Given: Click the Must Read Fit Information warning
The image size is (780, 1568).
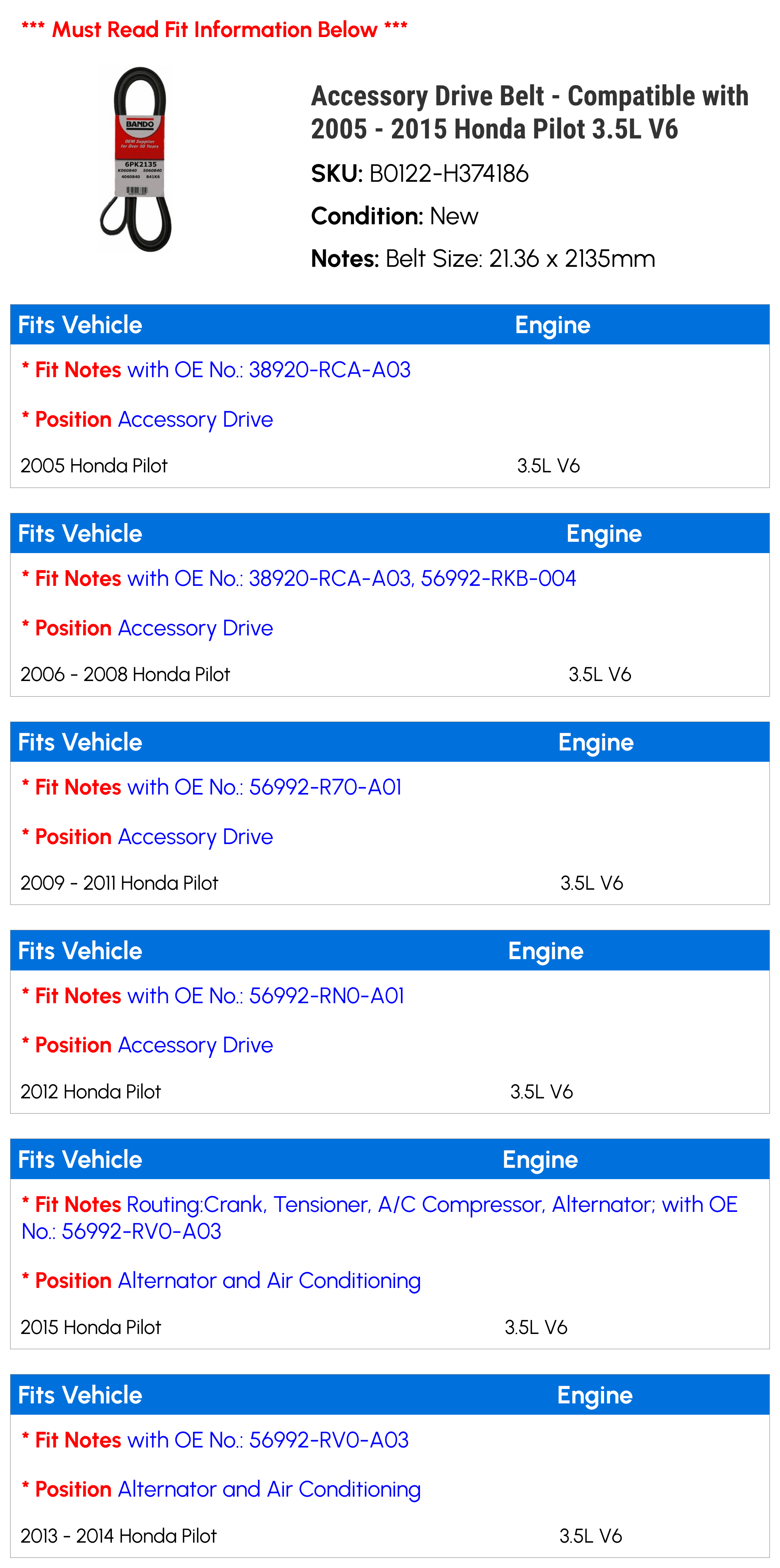Looking at the screenshot, I should [x=214, y=29].
